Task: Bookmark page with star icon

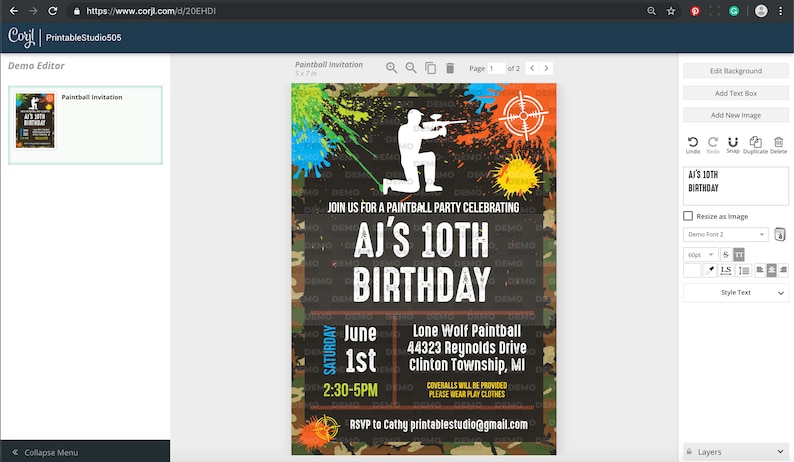Action: [x=671, y=11]
